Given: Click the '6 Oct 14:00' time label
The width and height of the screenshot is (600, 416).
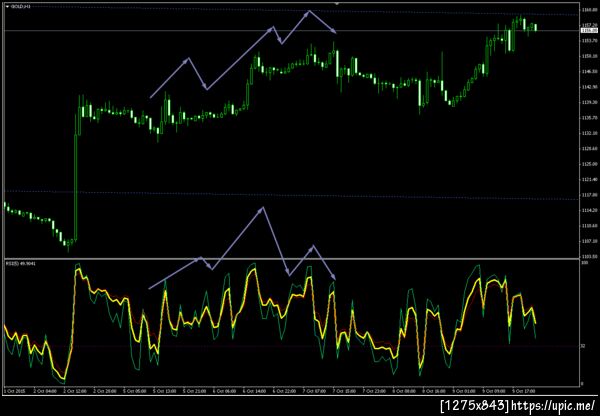Looking at the screenshot, I should point(254,392).
